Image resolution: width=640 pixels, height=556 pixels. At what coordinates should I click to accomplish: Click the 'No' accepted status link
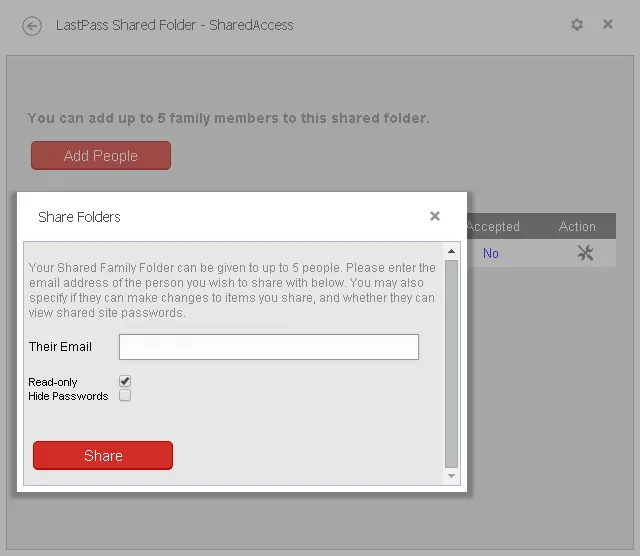pyautogui.click(x=491, y=254)
